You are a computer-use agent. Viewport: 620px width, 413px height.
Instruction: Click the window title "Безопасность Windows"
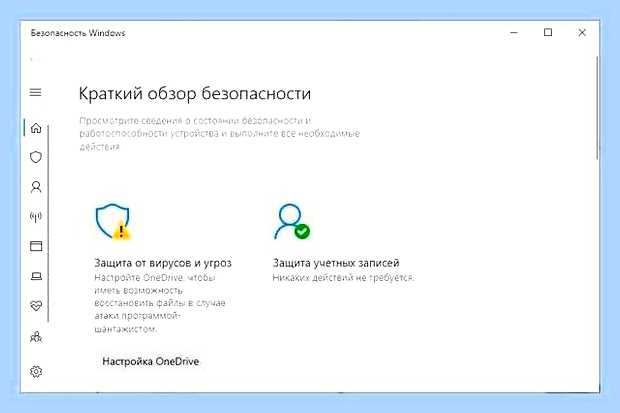tap(78, 33)
